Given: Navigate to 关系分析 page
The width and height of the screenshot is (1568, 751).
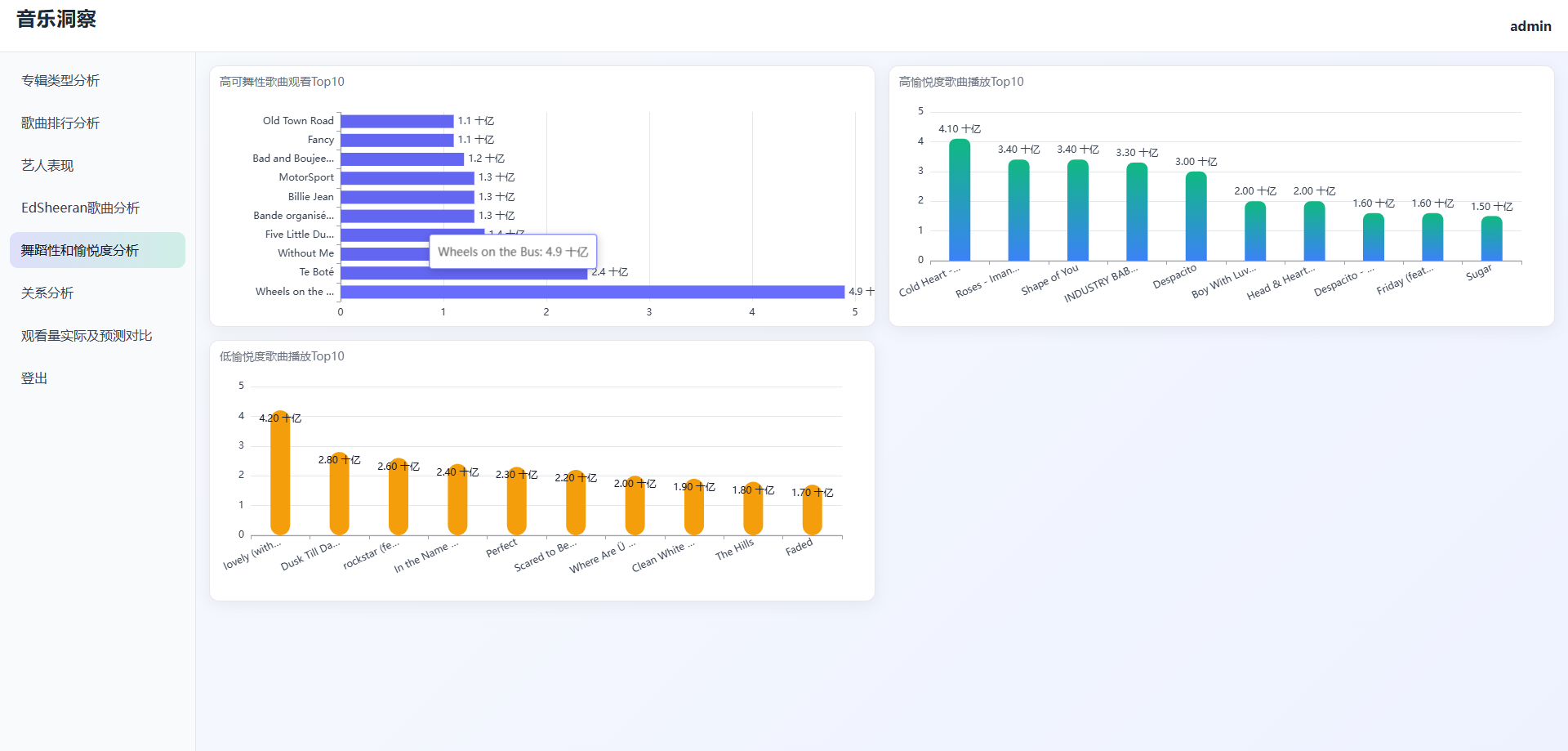Looking at the screenshot, I should [47, 293].
